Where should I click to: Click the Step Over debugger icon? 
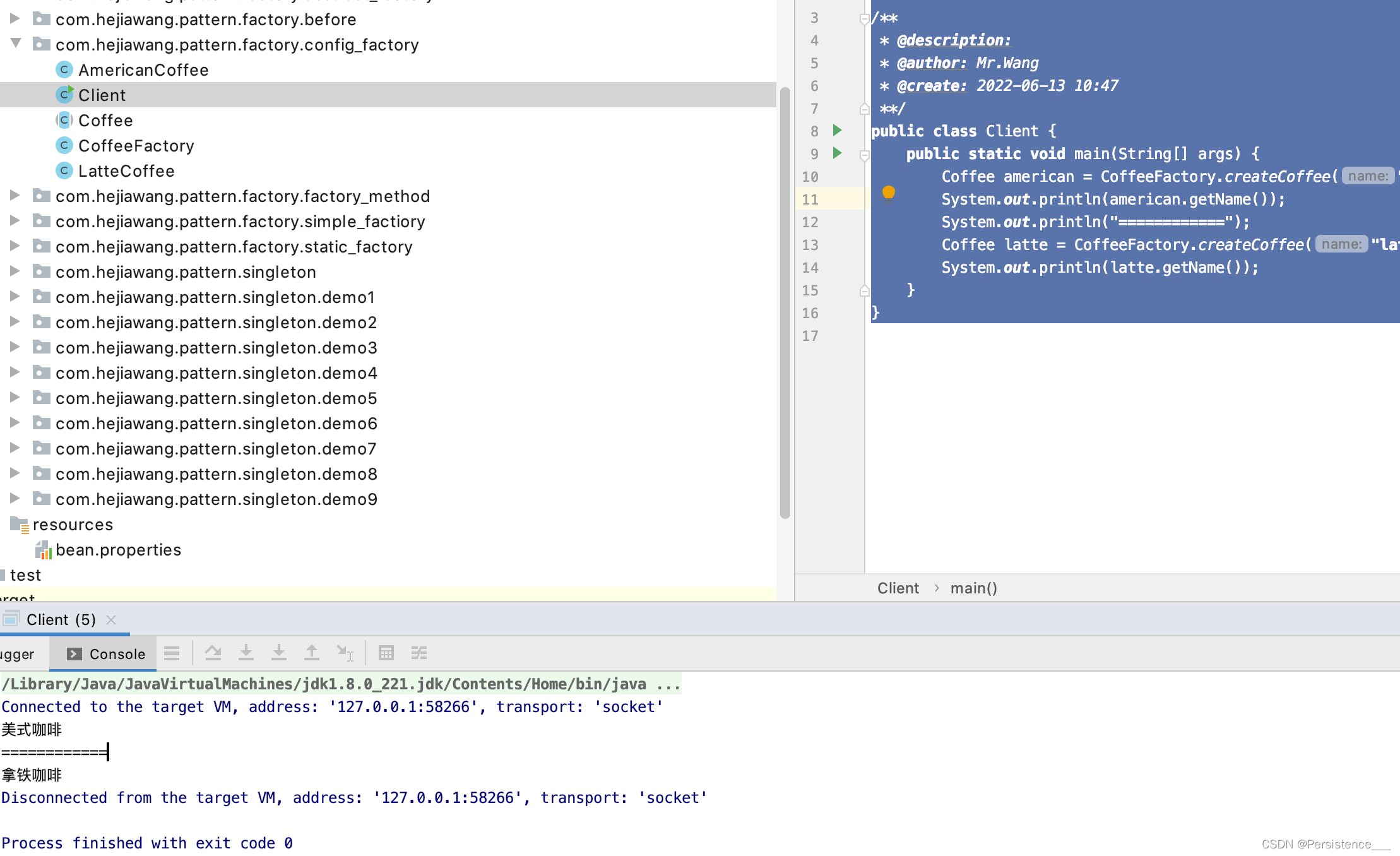tap(213, 653)
